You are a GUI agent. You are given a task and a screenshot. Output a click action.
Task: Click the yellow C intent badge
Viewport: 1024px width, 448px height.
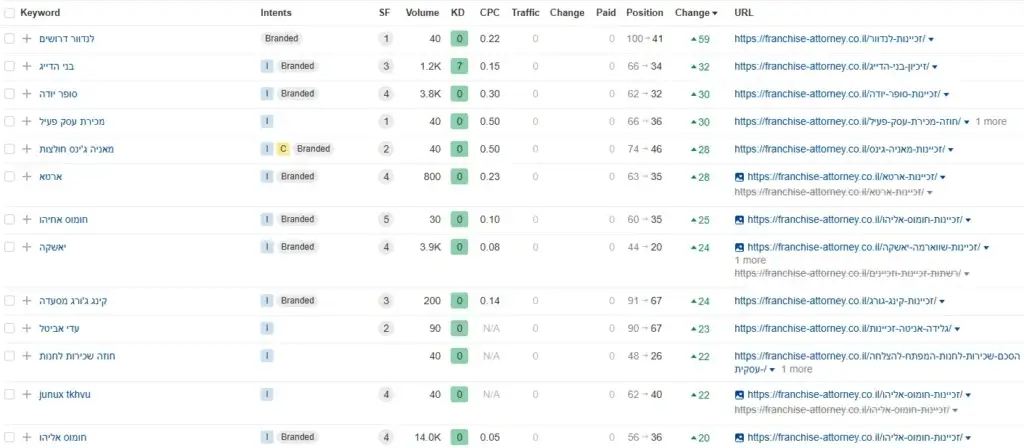(x=283, y=149)
